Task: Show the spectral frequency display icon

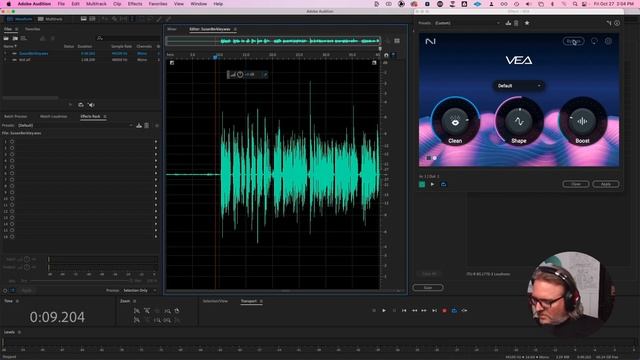Action: [x=93, y=19]
